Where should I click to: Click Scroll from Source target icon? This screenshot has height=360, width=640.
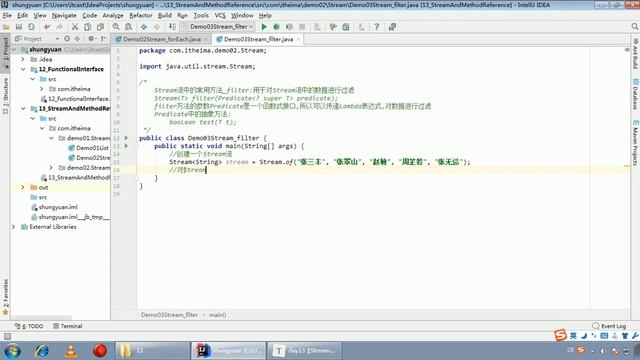click(x=67, y=39)
